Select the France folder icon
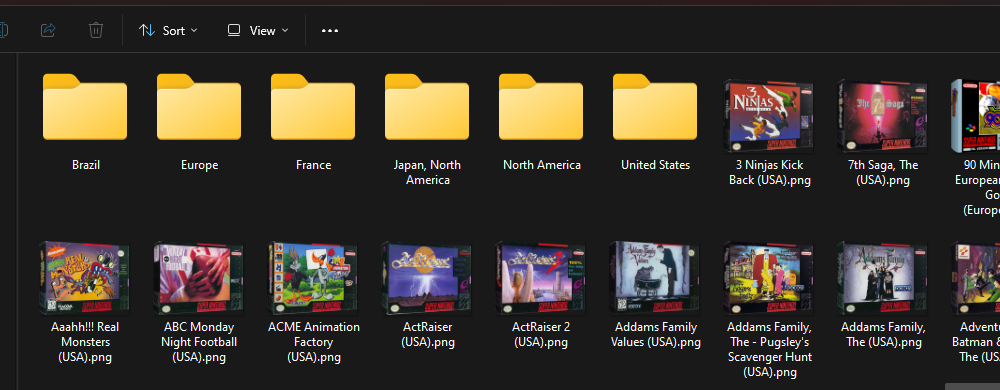Viewport: 1000px width, 390px height. 313,107
